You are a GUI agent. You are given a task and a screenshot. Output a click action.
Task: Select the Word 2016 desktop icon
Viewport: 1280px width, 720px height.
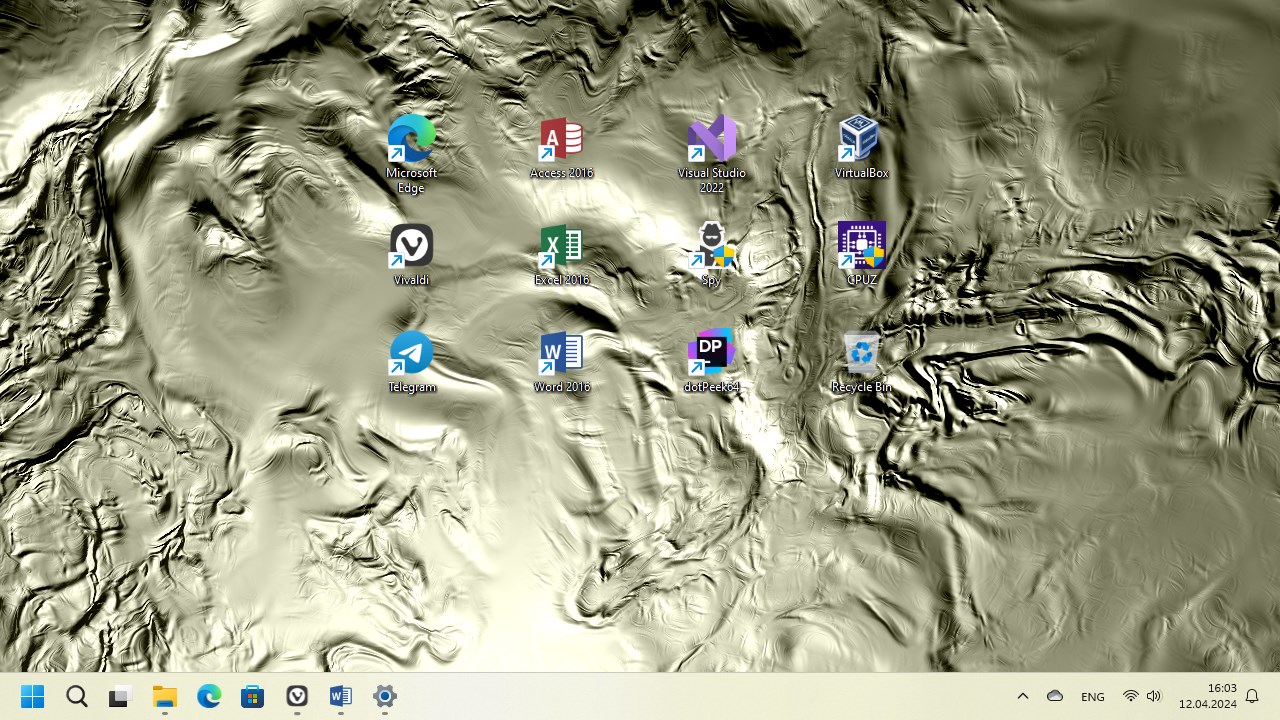pos(561,362)
